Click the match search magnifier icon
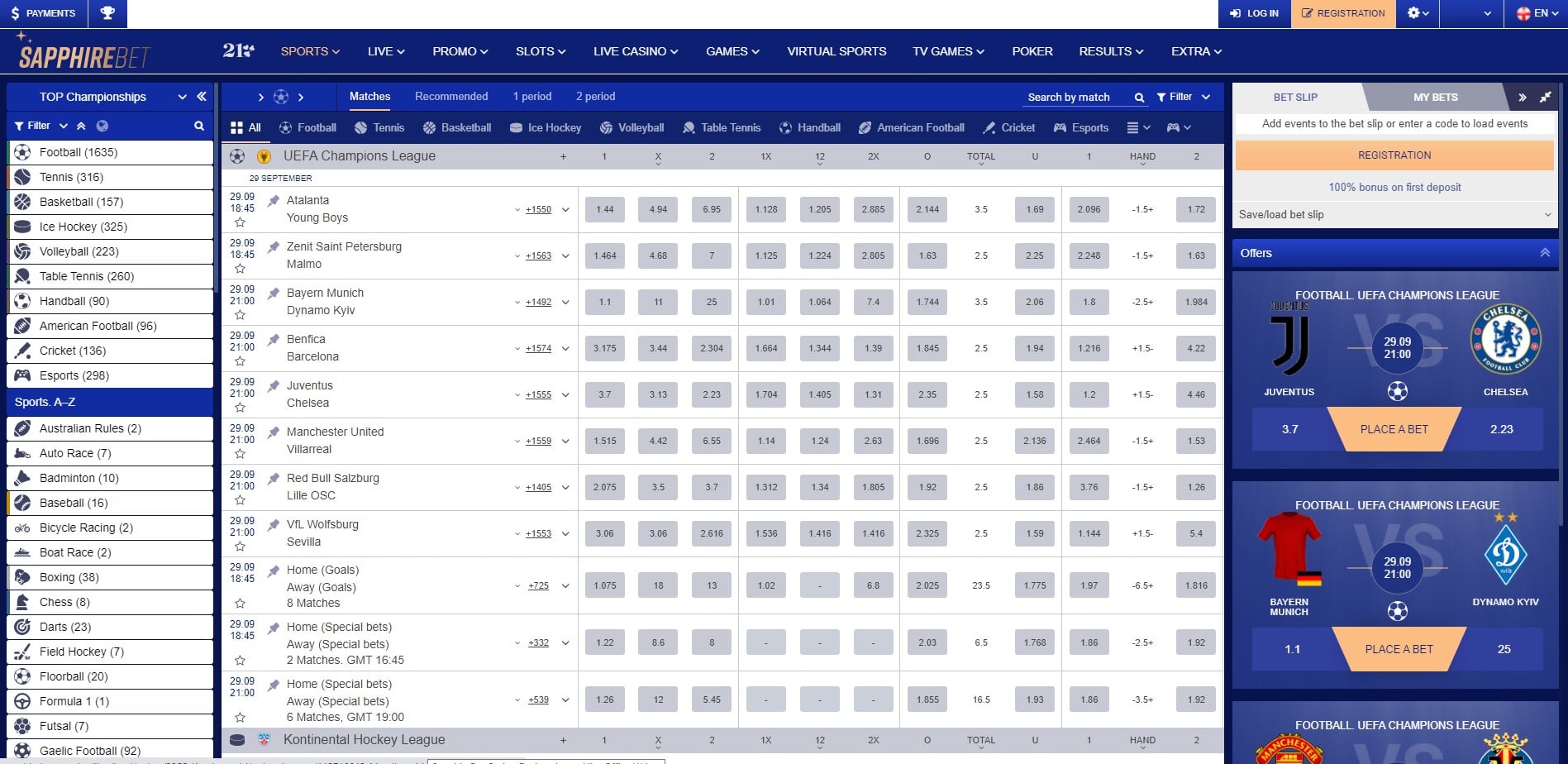The image size is (1568, 764). point(1139,98)
